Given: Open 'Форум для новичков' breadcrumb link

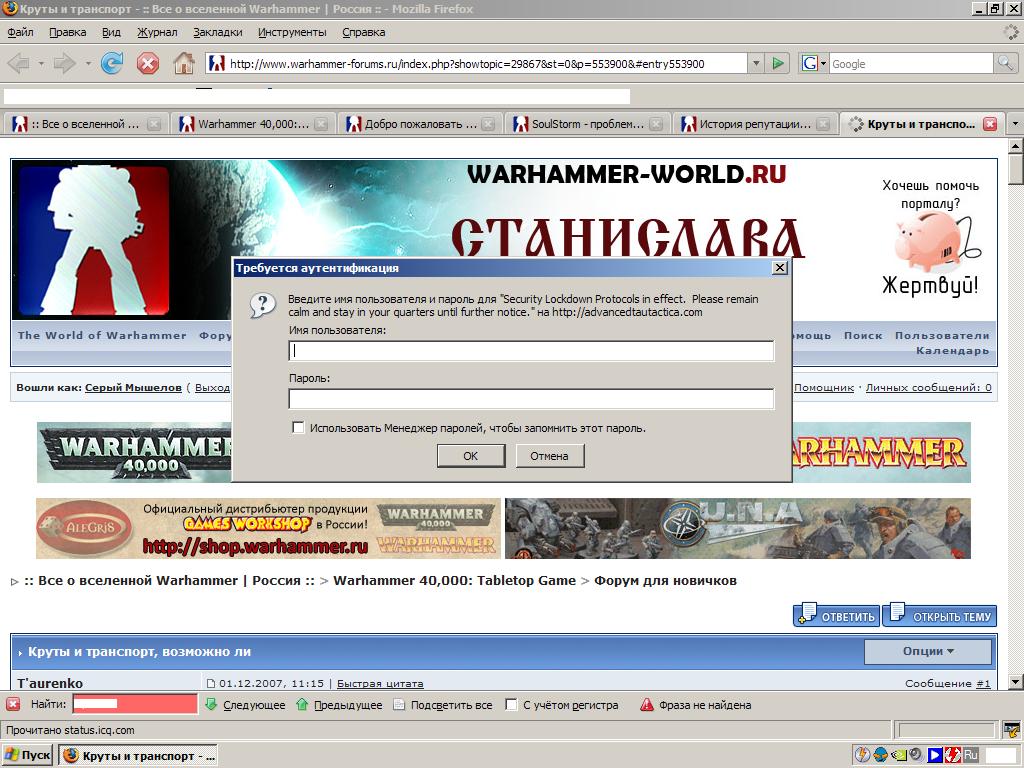Looking at the screenshot, I should click(665, 581).
